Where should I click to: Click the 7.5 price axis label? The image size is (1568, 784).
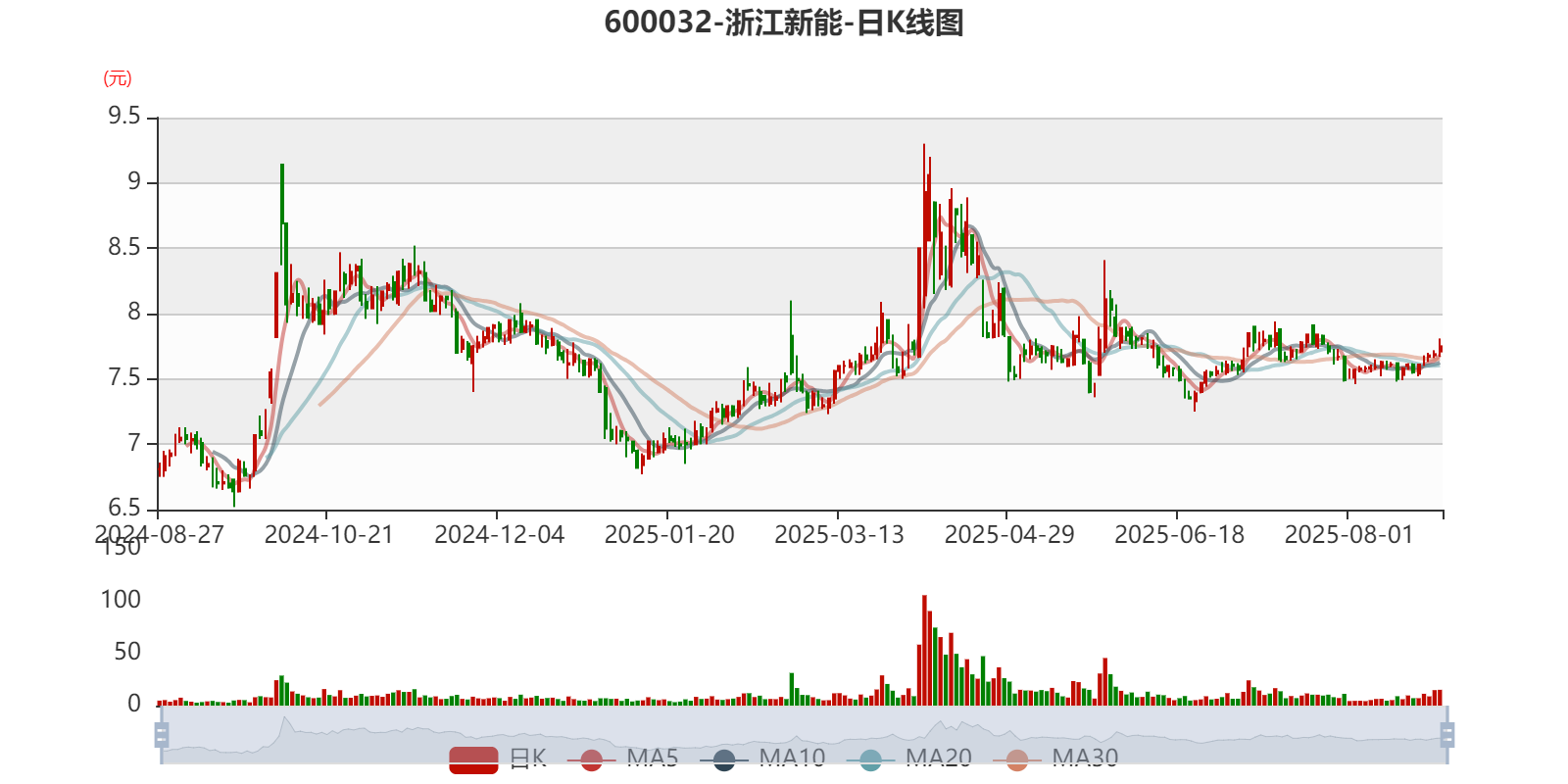pos(124,378)
